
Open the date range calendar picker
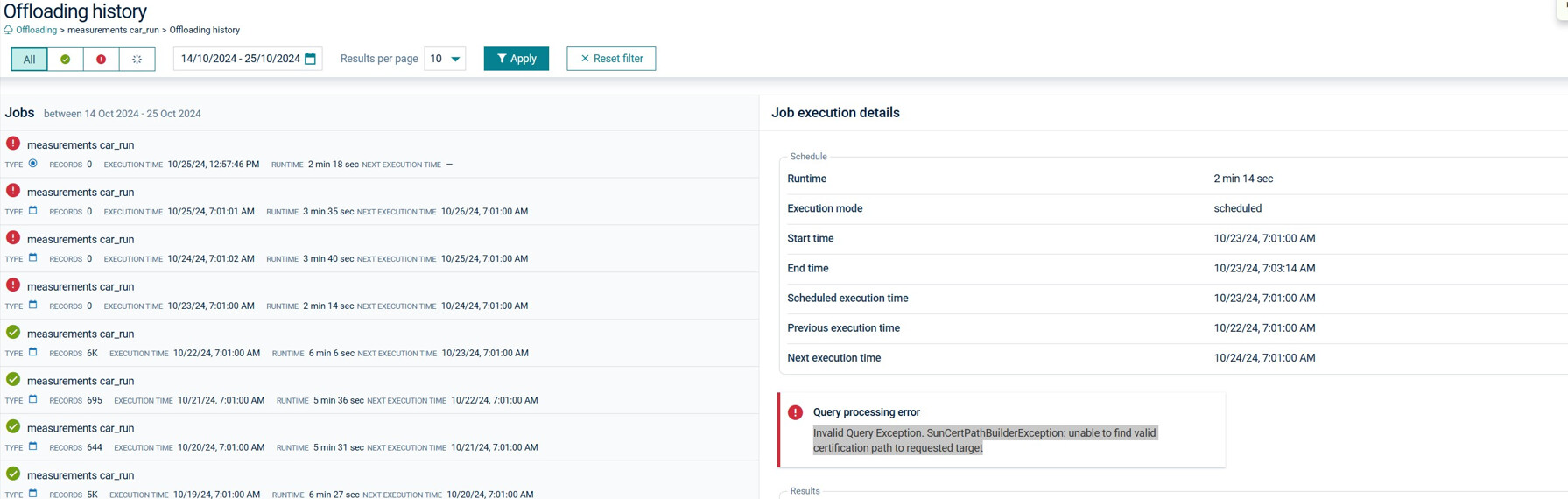310,59
